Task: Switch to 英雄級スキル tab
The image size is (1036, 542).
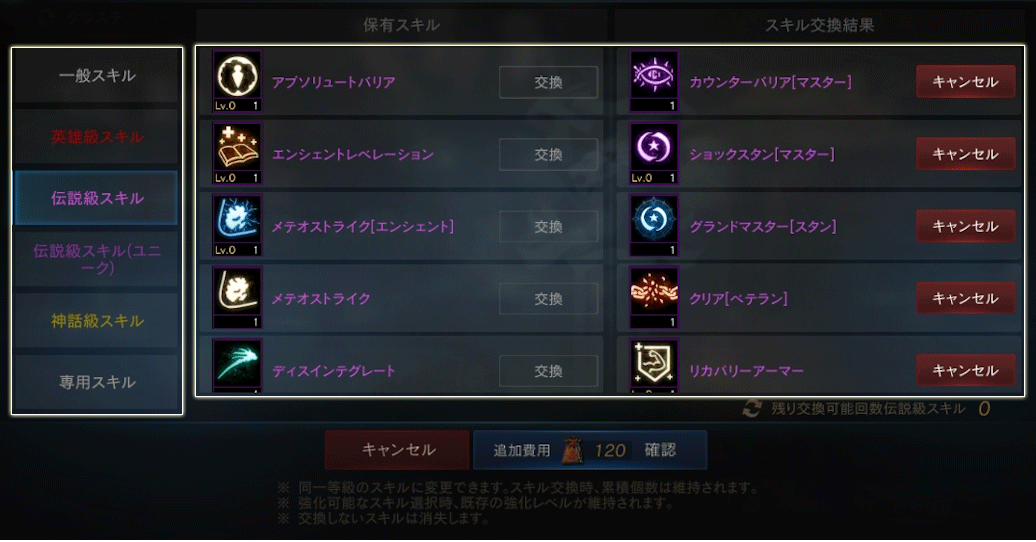Action: pyautogui.click(x=97, y=137)
